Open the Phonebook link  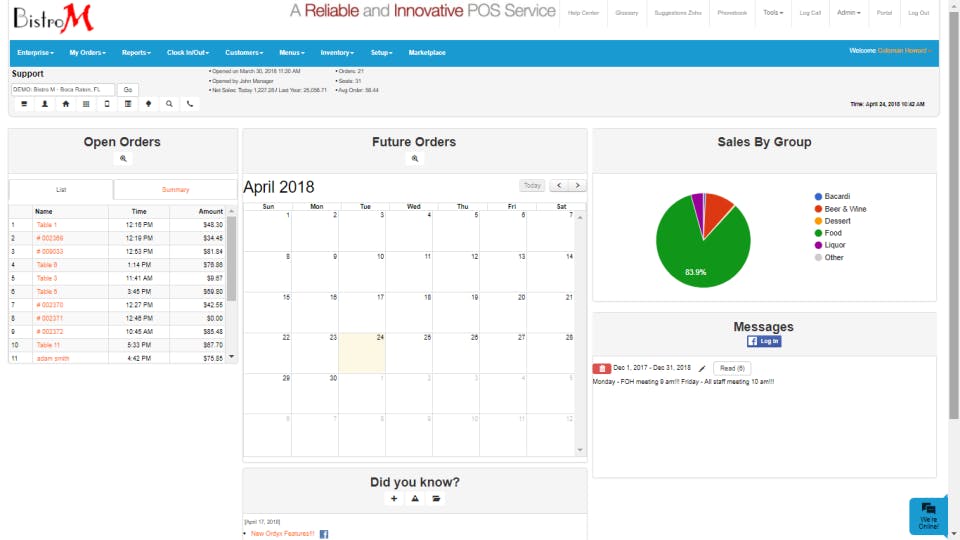[x=732, y=13]
